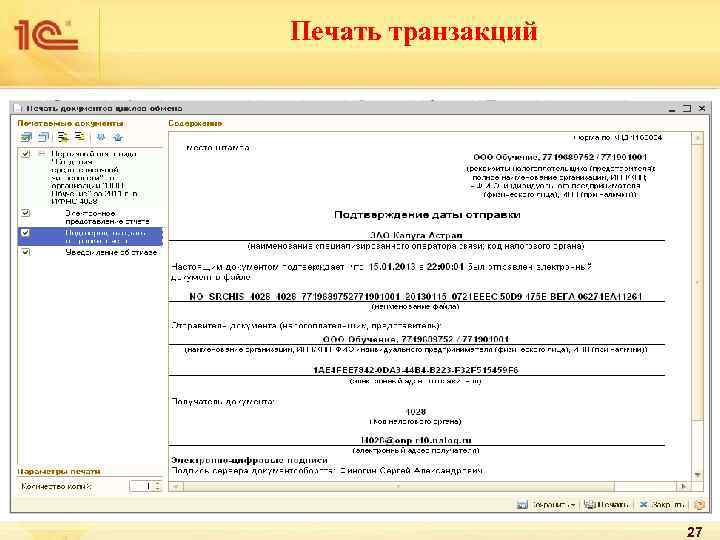Click the collapse all tree nodes icon

click(x=80, y=137)
